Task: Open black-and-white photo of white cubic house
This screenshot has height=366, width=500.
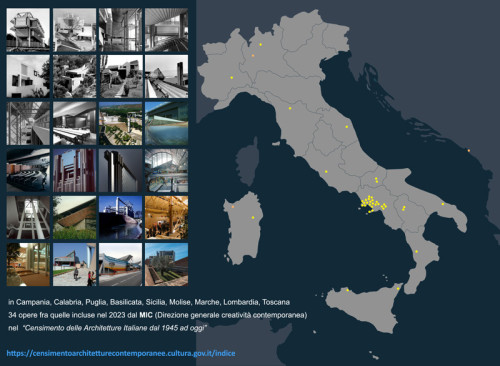Action: click(28, 77)
